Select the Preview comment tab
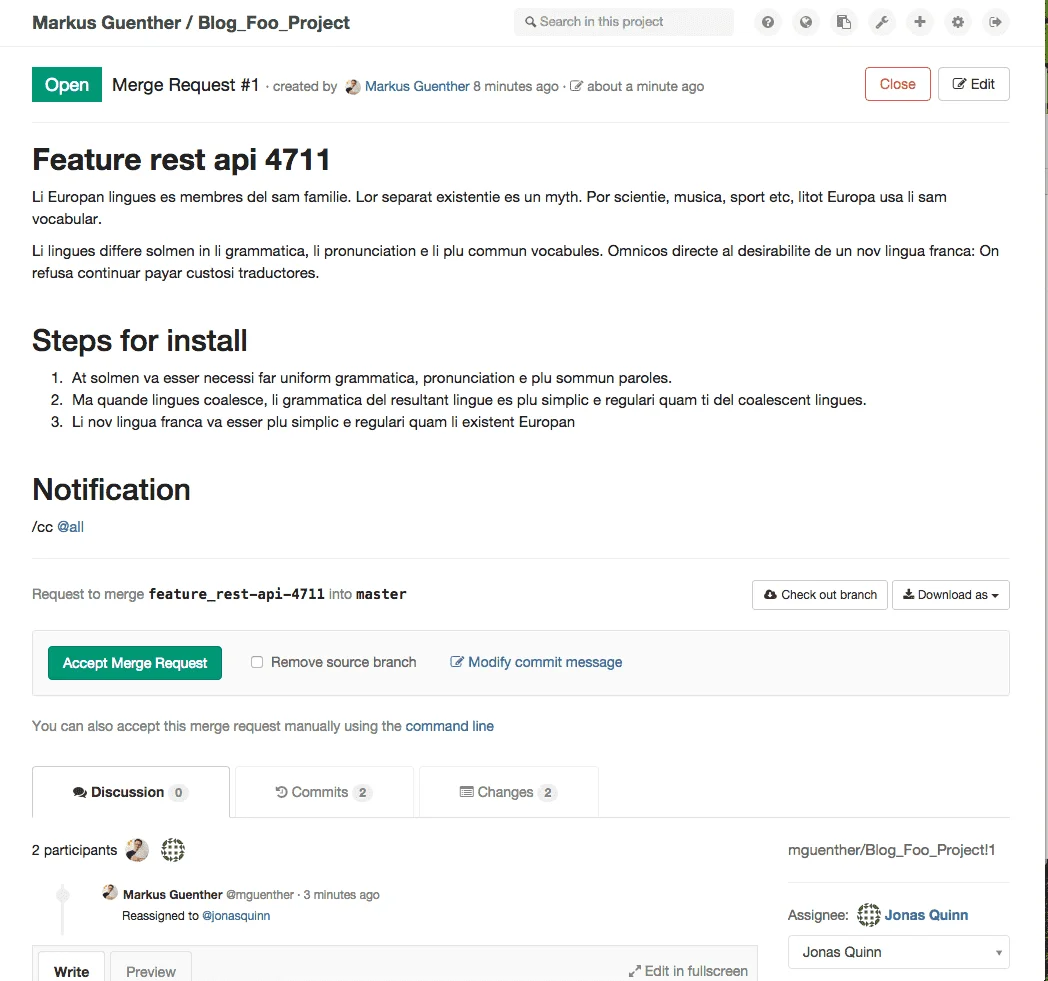 click(x=151, y=970)
